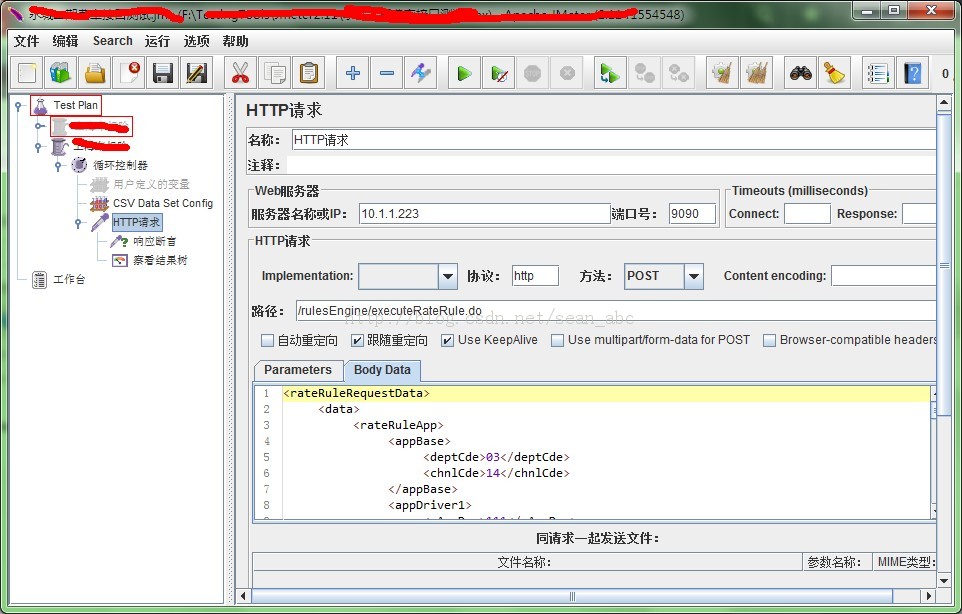This screenshot has height=614, width=962.
Task: Select 察看结果树 in the tree
Action: (x=160, y=260)
